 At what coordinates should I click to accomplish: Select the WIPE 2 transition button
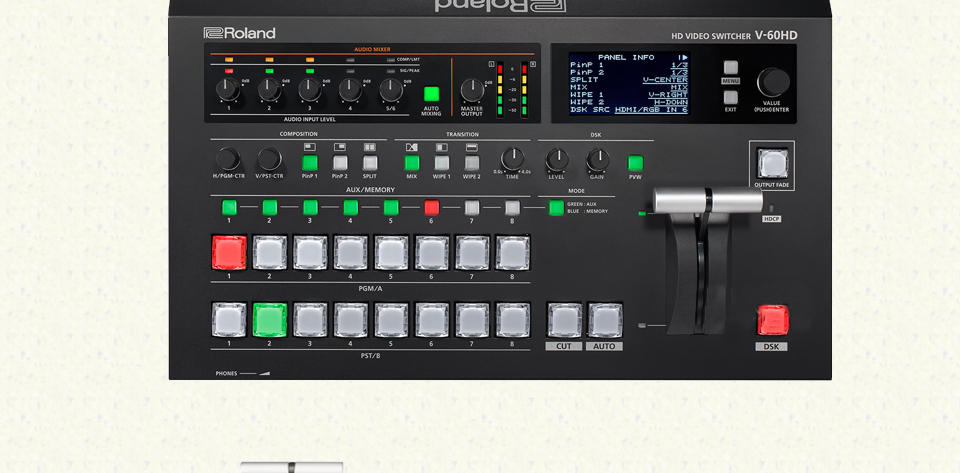(x=472, y=162)
